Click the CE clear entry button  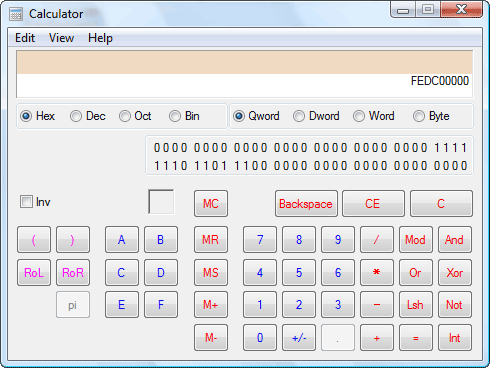[x=373, y=204]
